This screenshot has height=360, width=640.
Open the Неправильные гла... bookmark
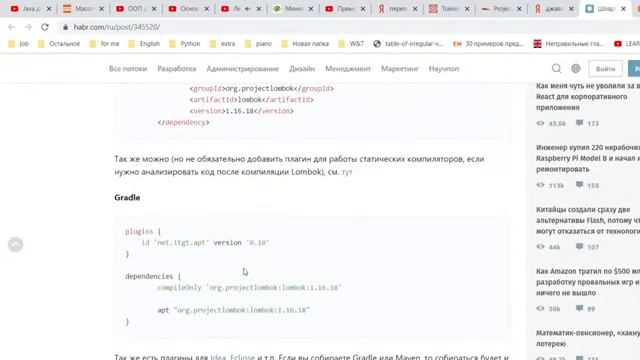click(x=568, y=44)
